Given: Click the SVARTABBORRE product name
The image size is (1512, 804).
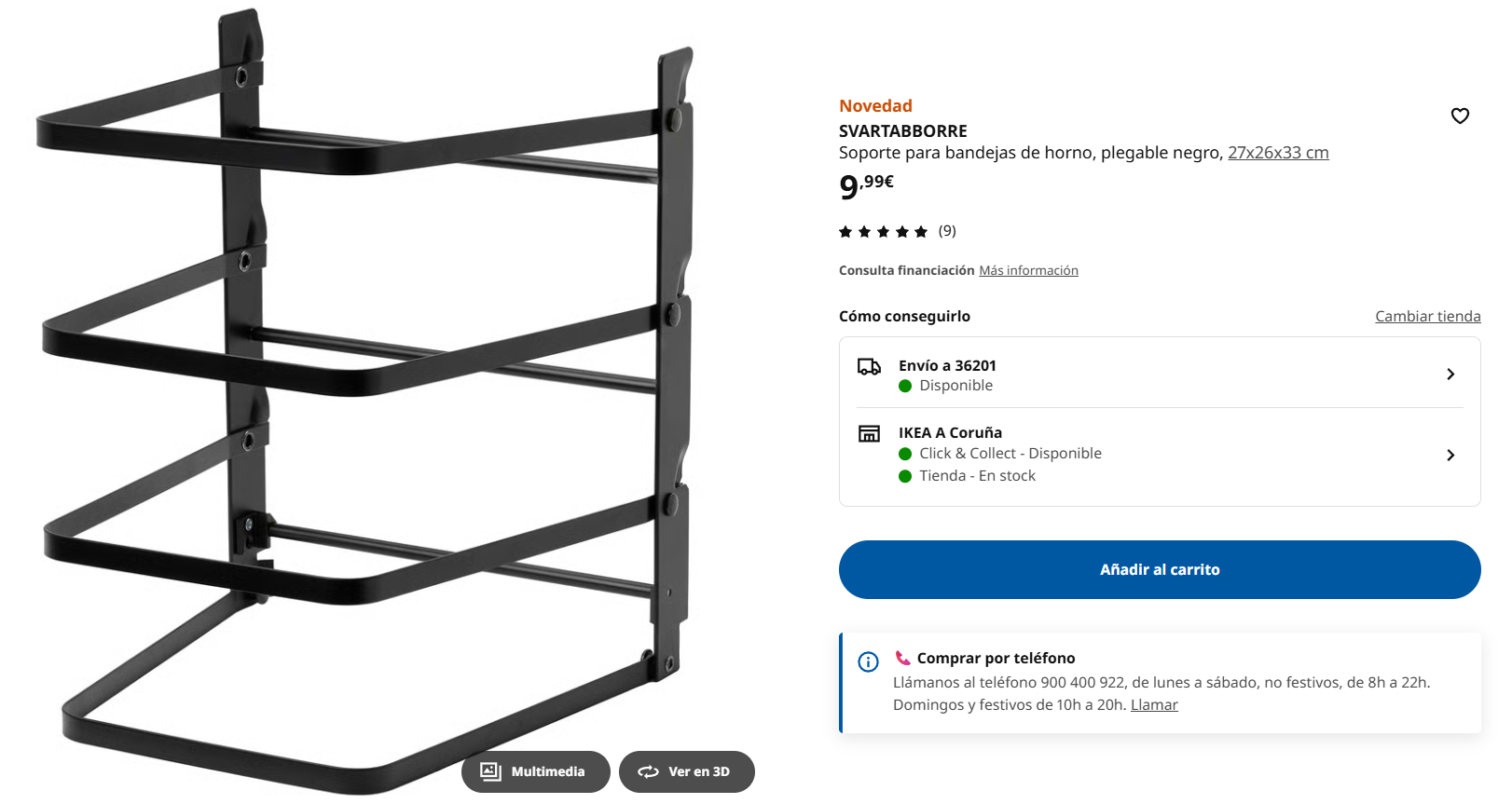Looking at the screenshot, I should [x=902, y=131].
